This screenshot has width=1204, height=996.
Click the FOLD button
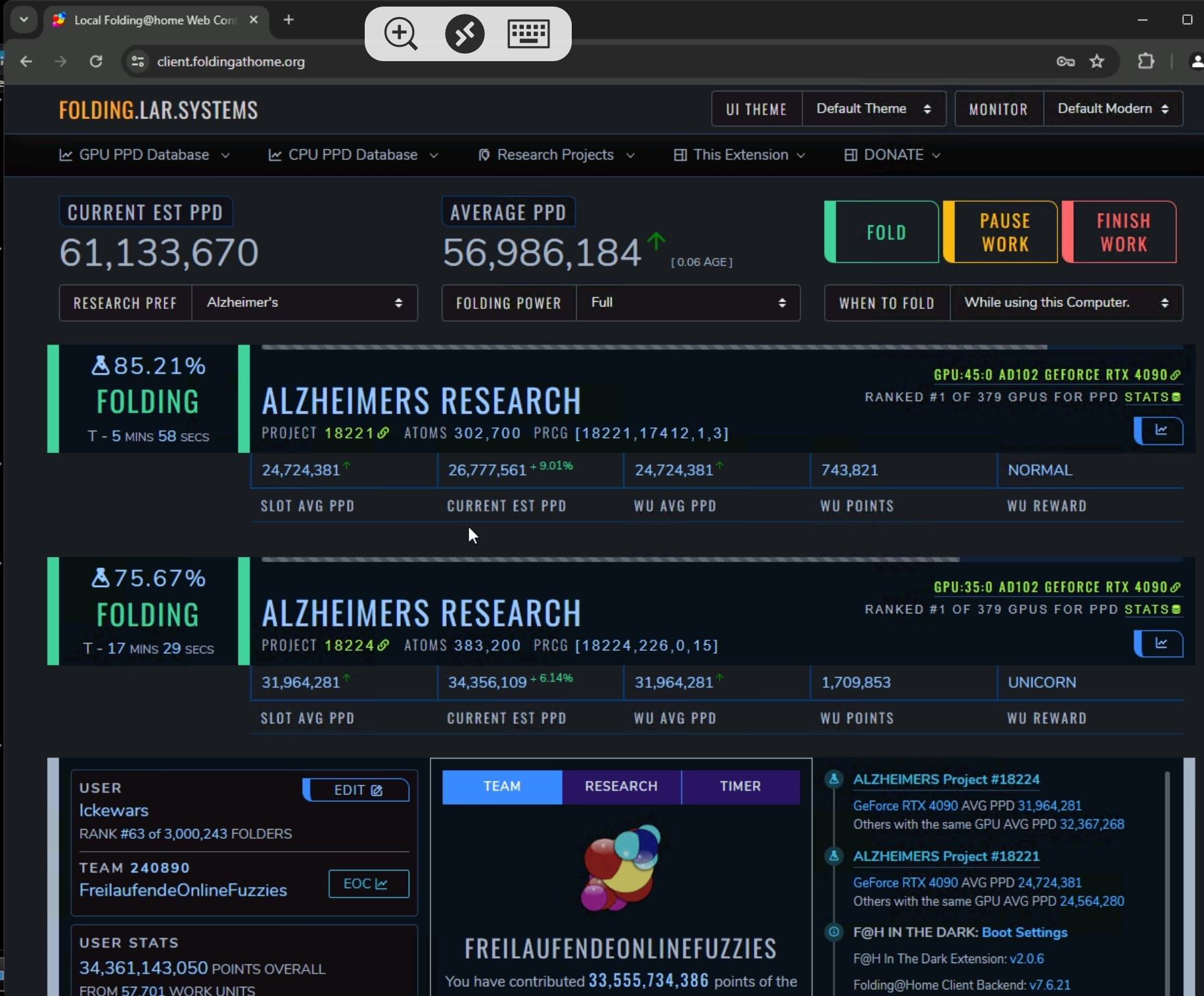882,232
